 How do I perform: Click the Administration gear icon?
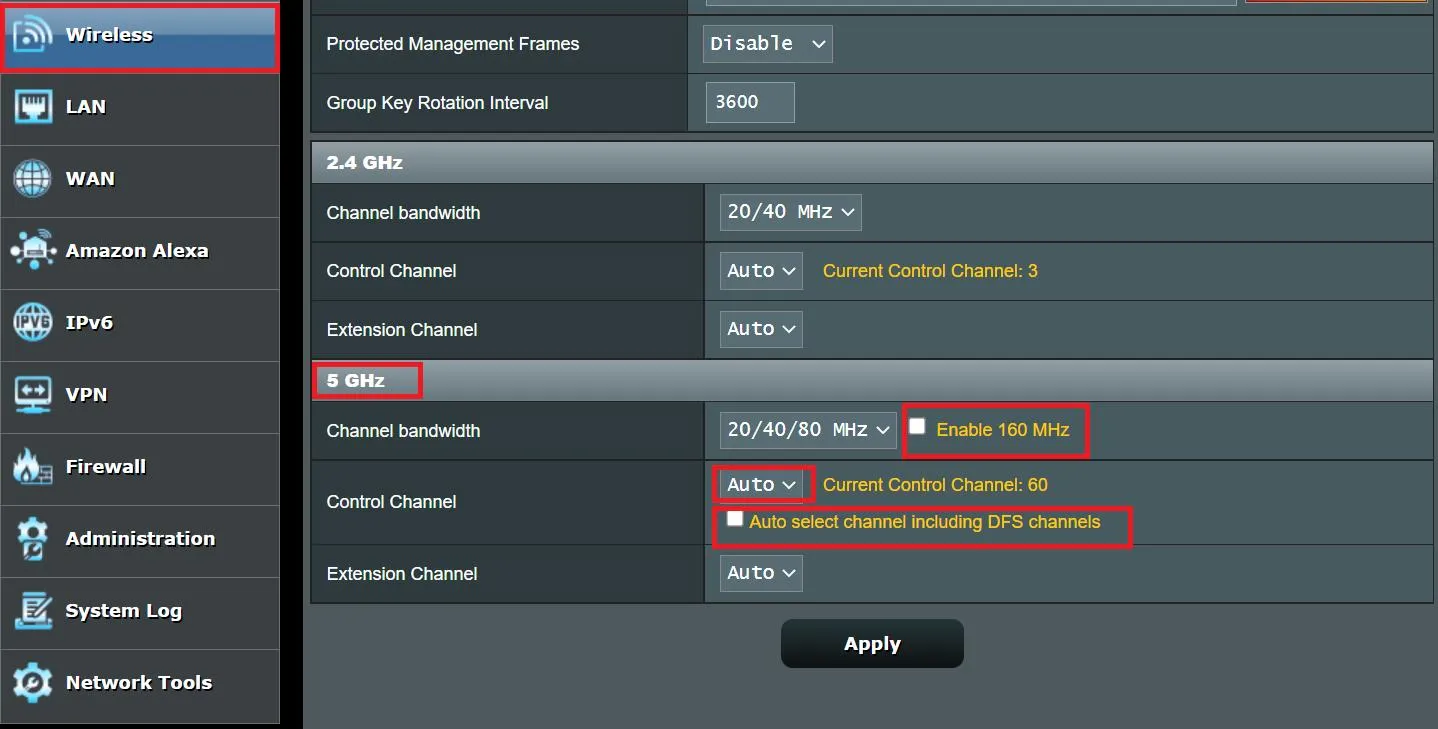pos(32,539)
